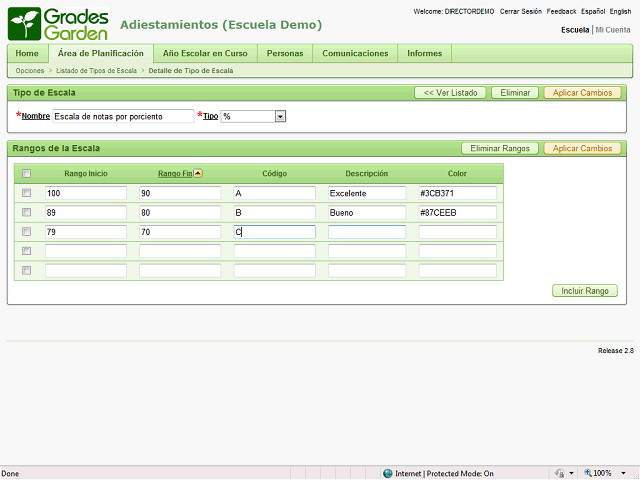The image size is (640, 480).
Task: Click the Color column header
Action: point(457,173)
